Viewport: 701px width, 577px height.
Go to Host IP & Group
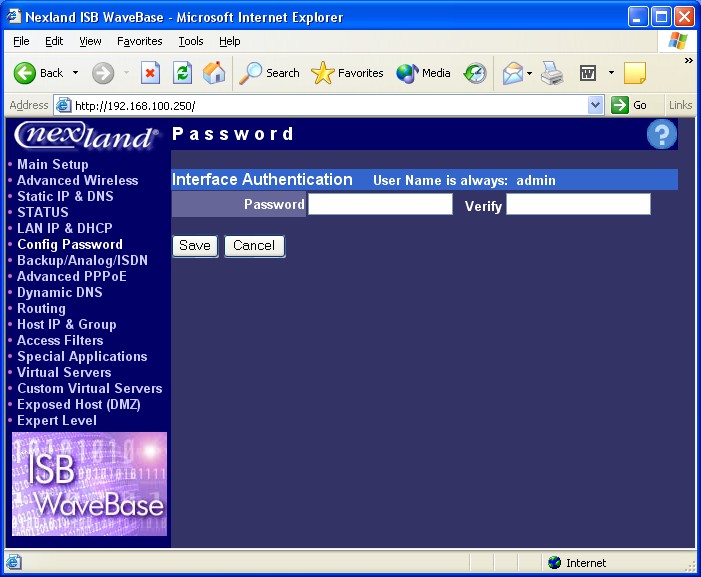67,324
